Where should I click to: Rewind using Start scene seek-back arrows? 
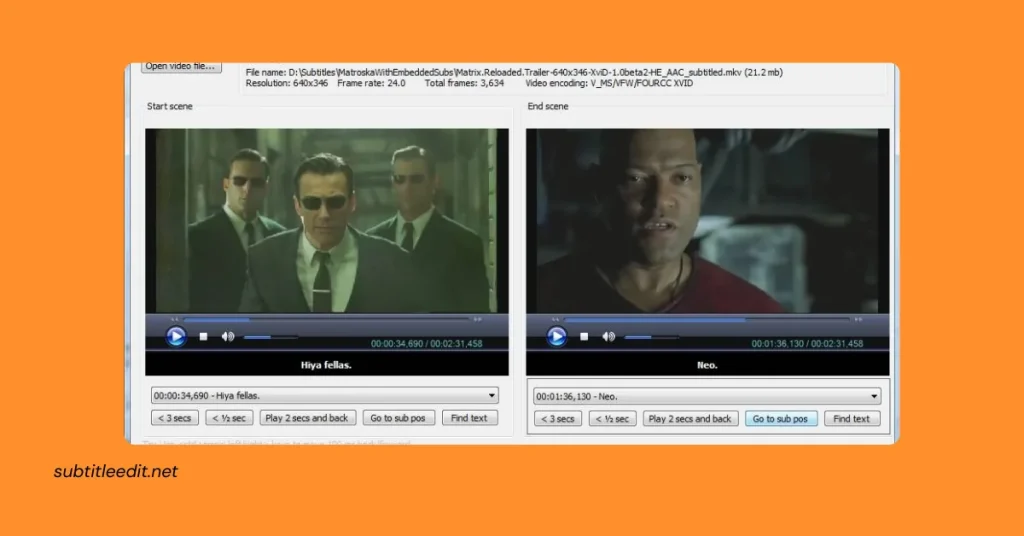174,319
